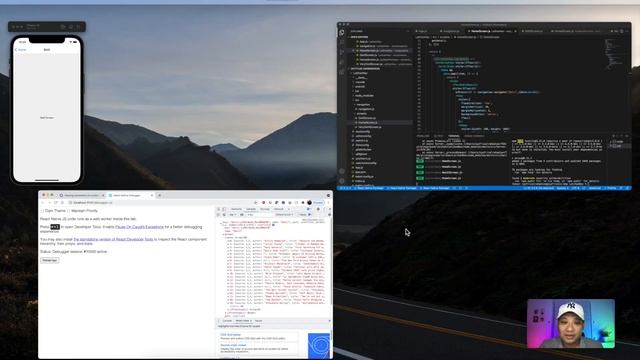
Task: Enable the Dark Theme checkbox
Action: [x=42, y=211]
